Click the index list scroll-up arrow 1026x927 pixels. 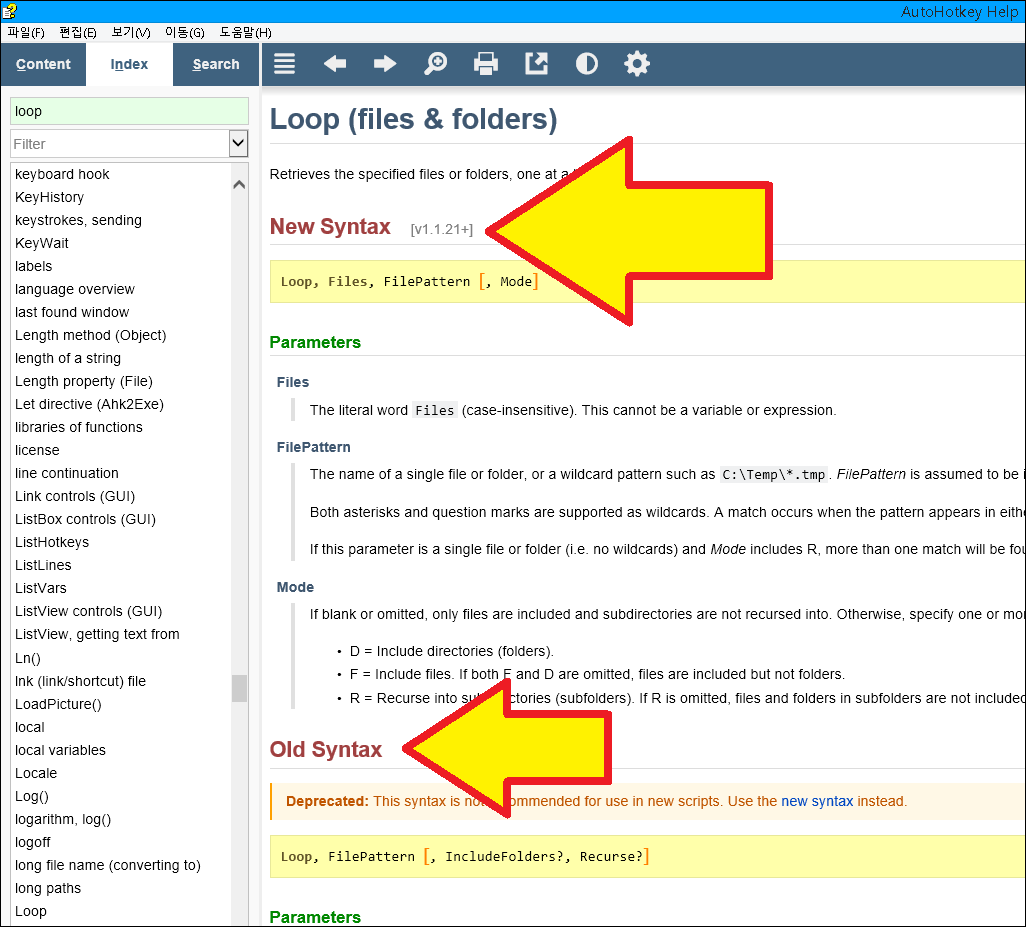[239, 184]
